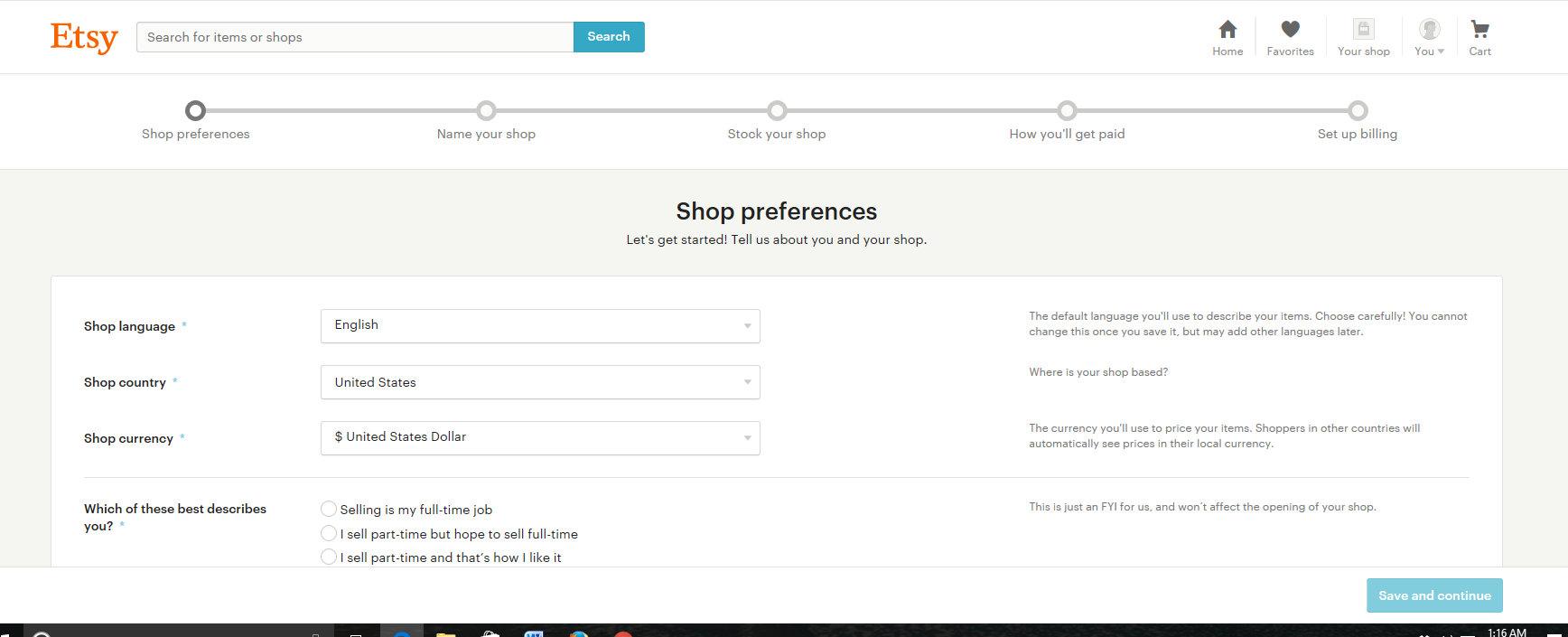Open the You account menu
Image resolution: width=1568 pixels, height=637 pixels.
point(1429,38)
